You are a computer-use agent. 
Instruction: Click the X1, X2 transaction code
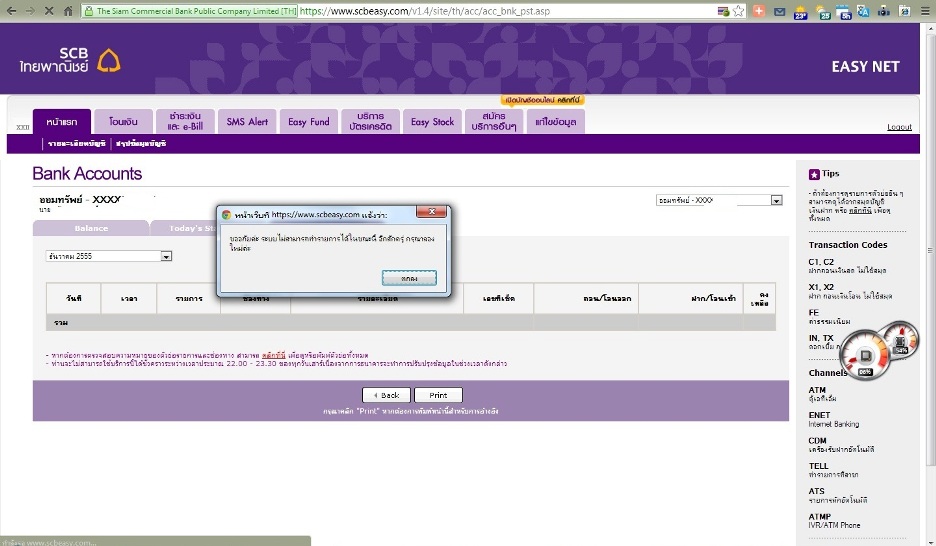click(850, 291)
